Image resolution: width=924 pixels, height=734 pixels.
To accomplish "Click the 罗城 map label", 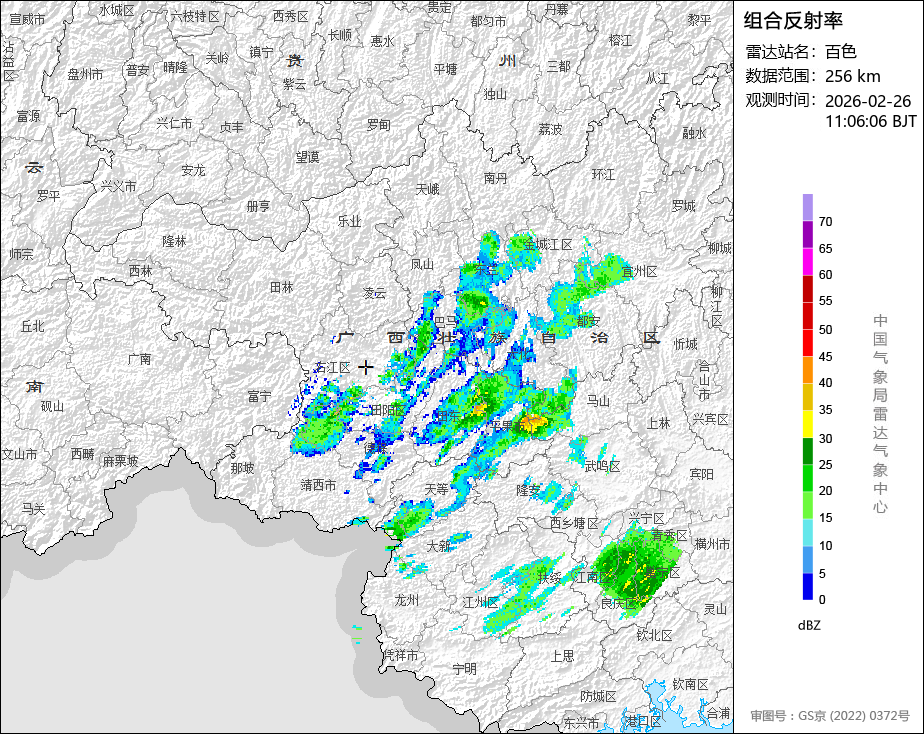I will click(684, 206).
